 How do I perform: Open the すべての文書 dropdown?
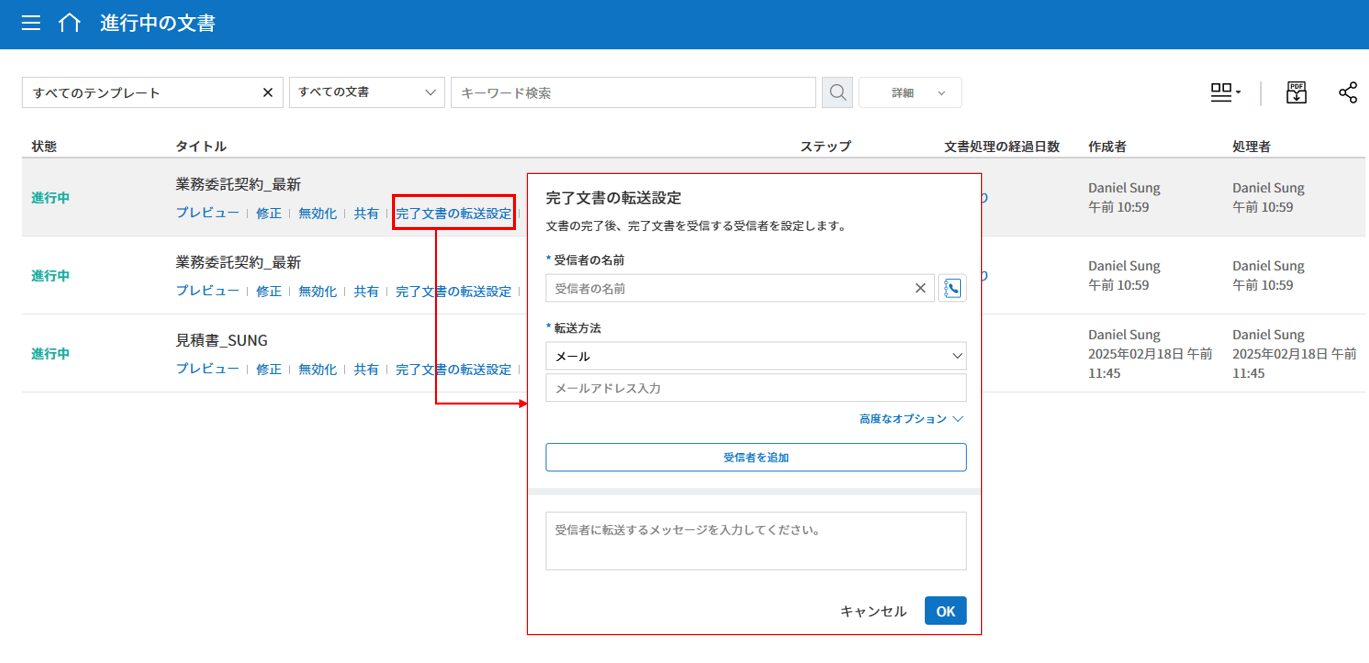(366, 93)
